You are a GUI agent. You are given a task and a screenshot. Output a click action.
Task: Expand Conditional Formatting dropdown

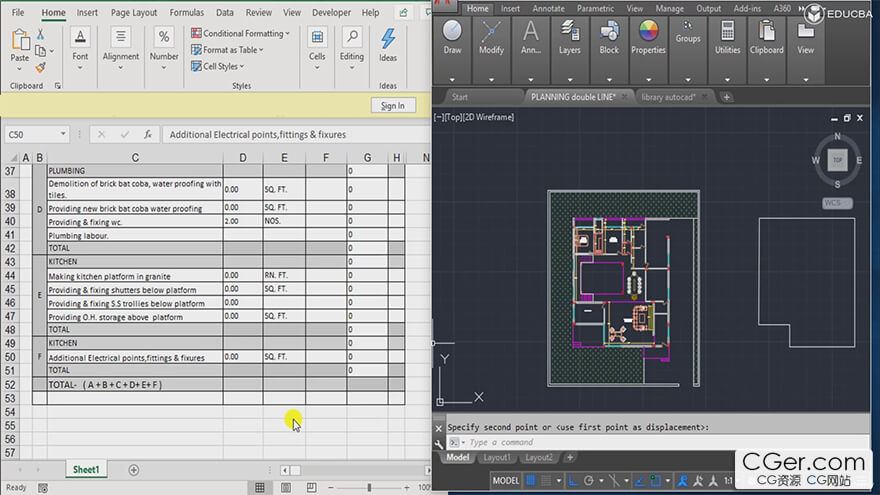click(287, 34)
